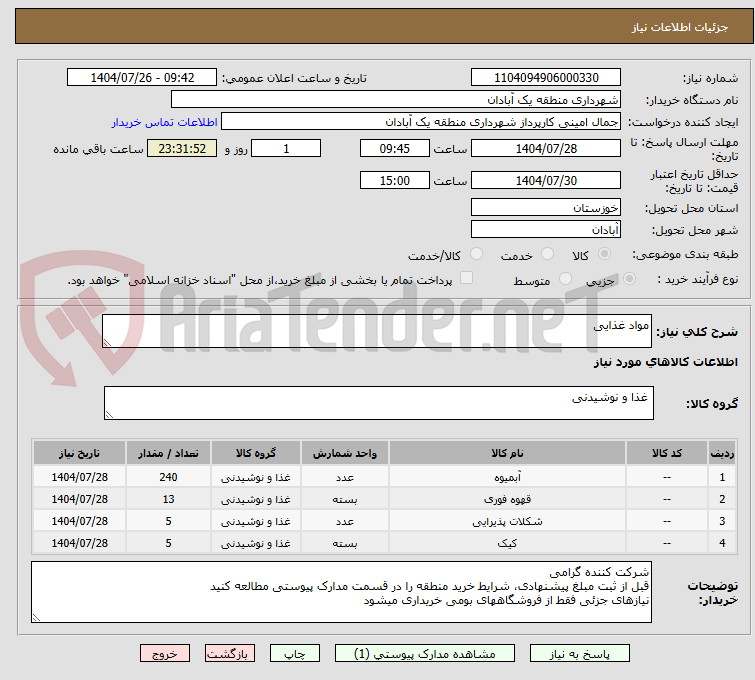
Task: Click the goods group box غذا و نوشیدنی
Action: click(378, 403)
